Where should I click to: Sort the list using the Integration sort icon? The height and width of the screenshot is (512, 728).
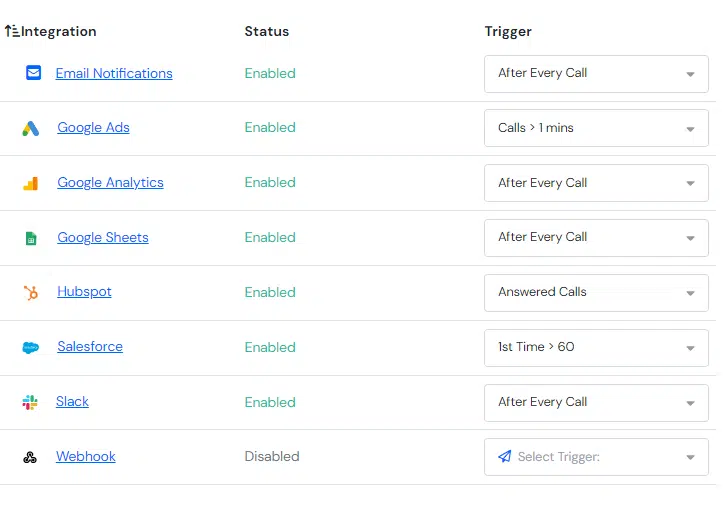coord(12,31)
